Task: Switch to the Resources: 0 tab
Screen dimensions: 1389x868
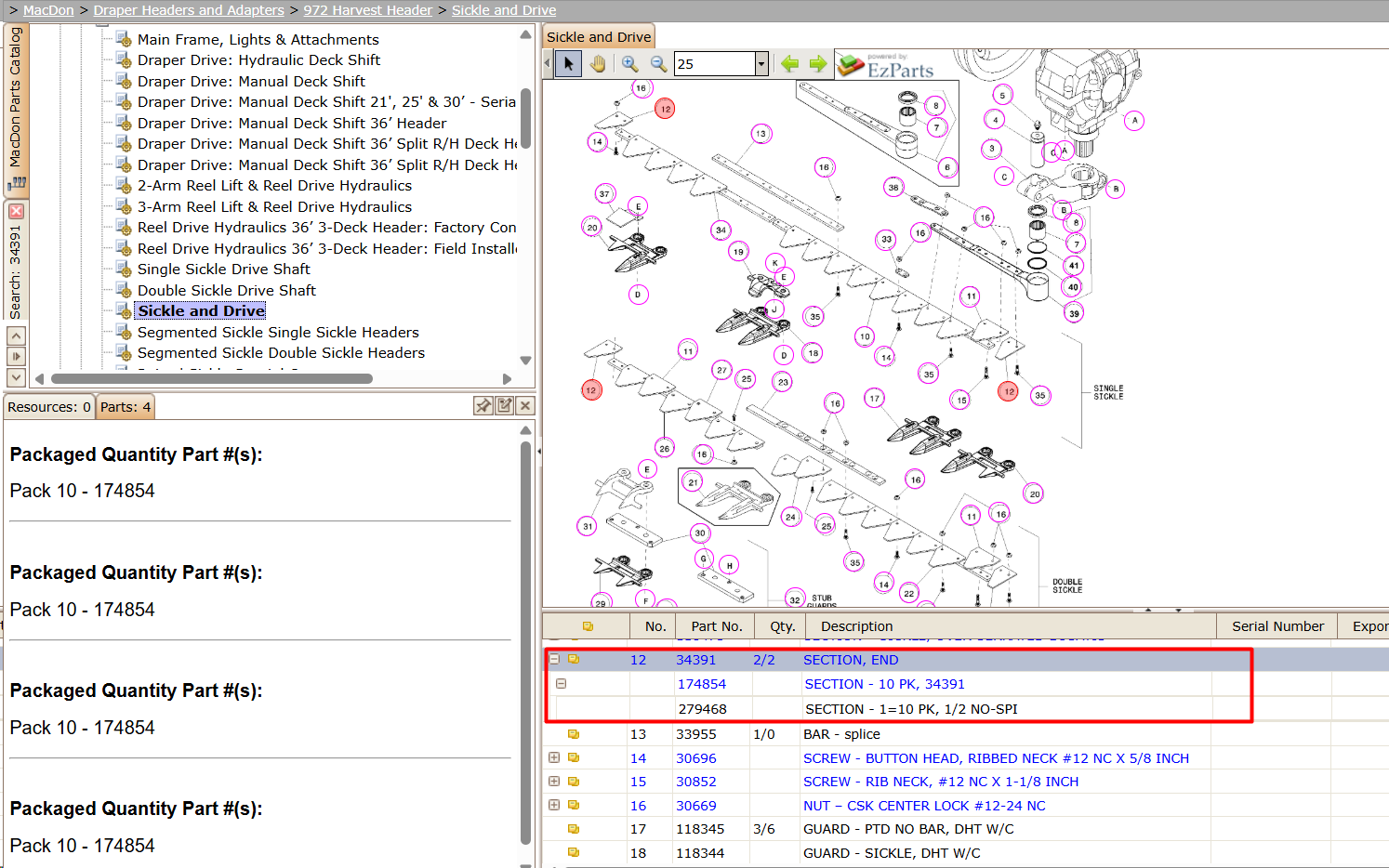Action: 48,407
